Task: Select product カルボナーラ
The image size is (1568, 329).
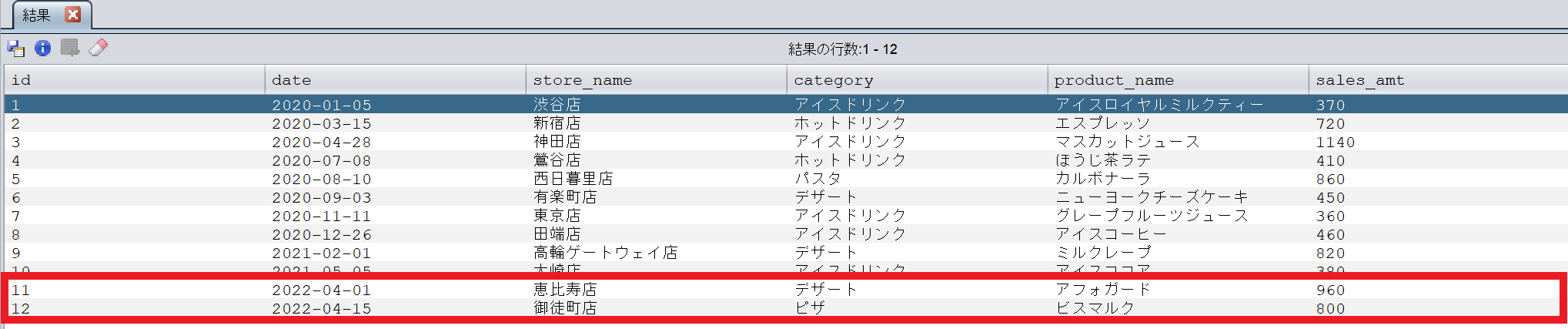Action: 1103,179
